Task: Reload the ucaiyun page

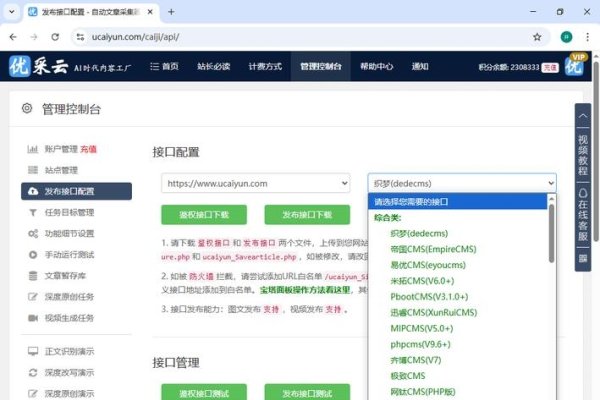Action: point(55,37)
